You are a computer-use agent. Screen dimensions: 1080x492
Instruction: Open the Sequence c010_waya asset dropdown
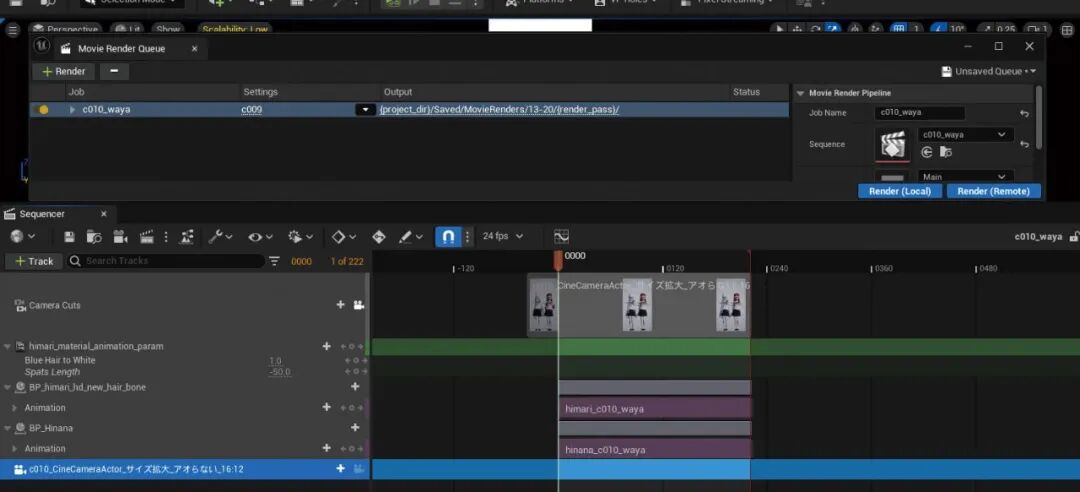(x=965, y=135)
